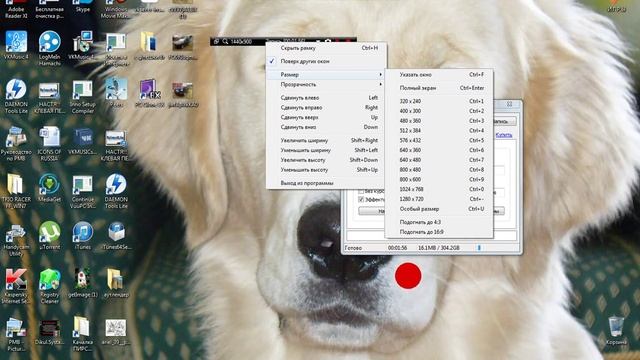Open Inno Setup Compiler shortcut
Viewport: 640px width, 360px height.
pyautogui.click(x=83, y=96)
